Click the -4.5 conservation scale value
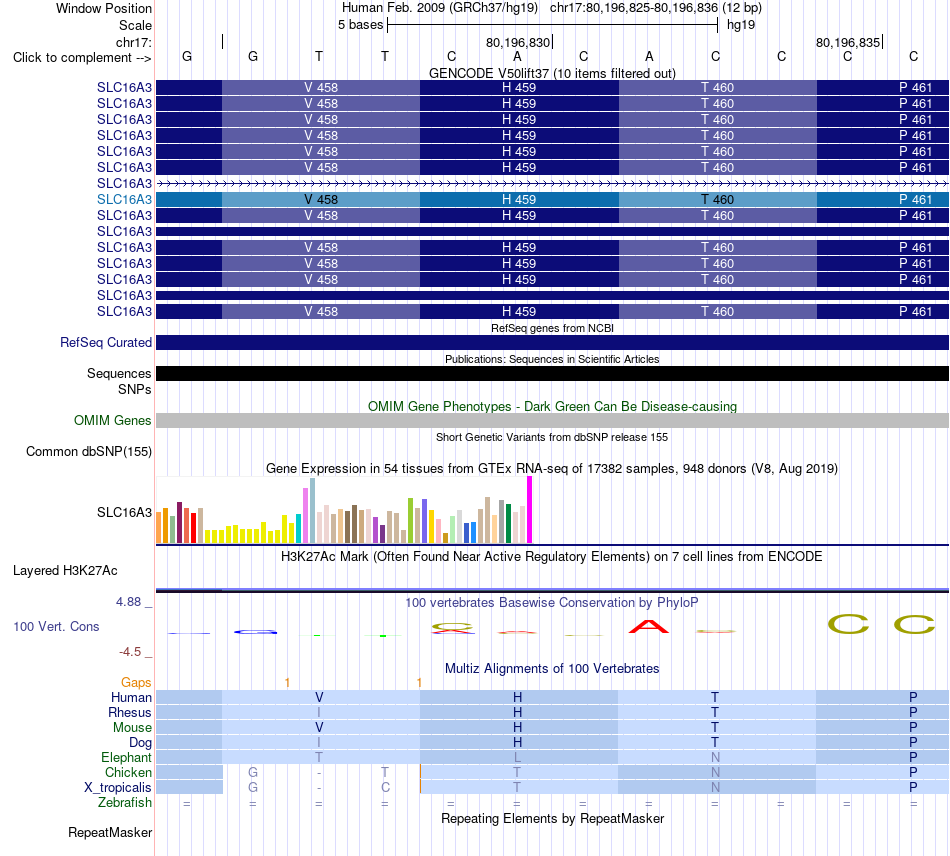This screenshot has height=856, width=950. point(130,652)
